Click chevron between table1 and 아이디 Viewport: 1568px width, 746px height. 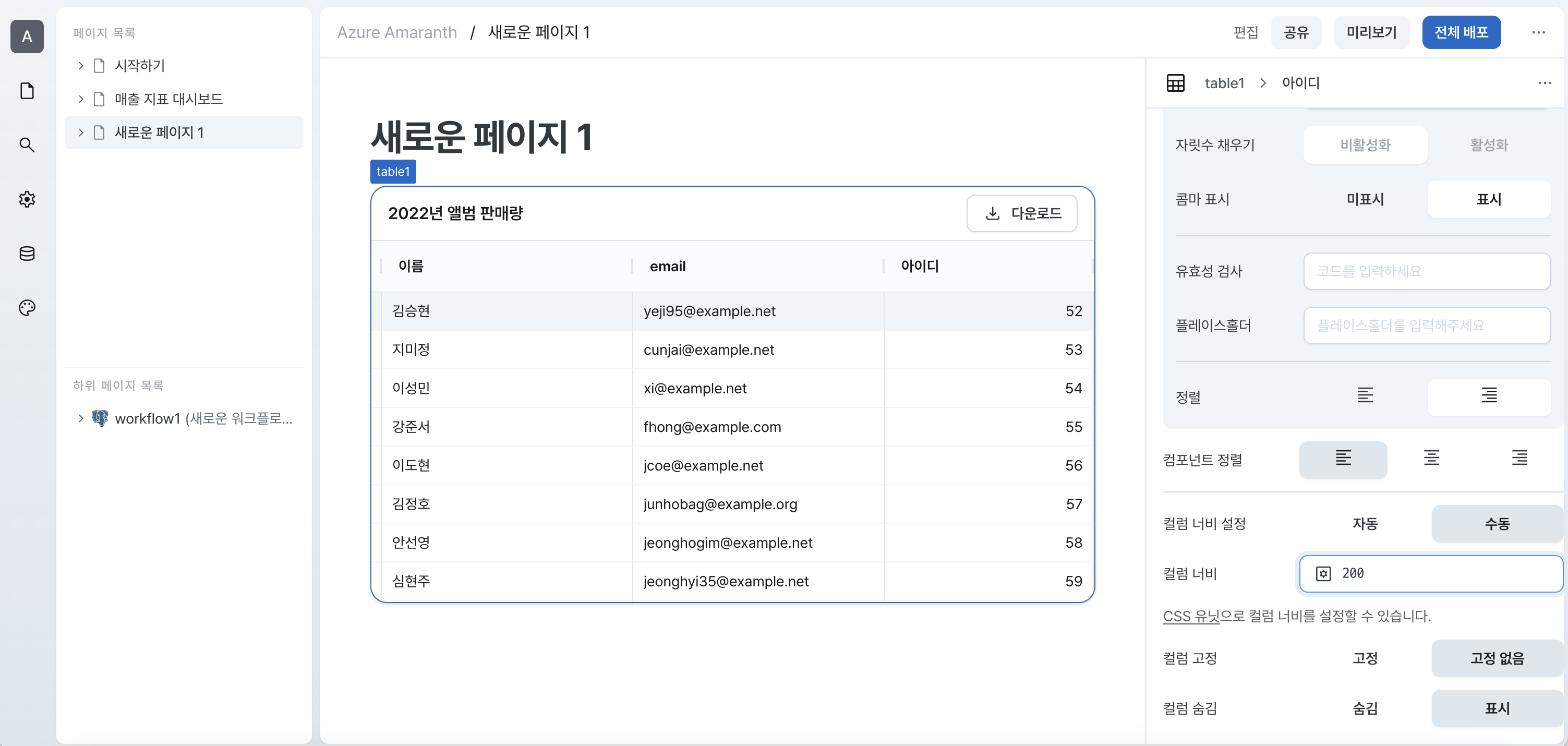pos(1263,83)
